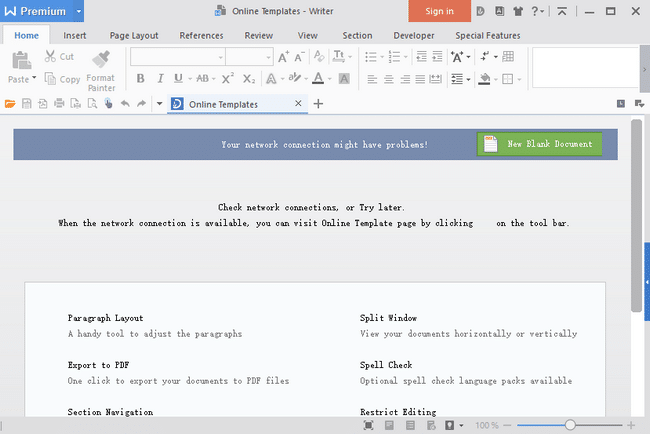Screen dimensions: 650x434
Task: Open the Section tab
Action: [357, 36]
